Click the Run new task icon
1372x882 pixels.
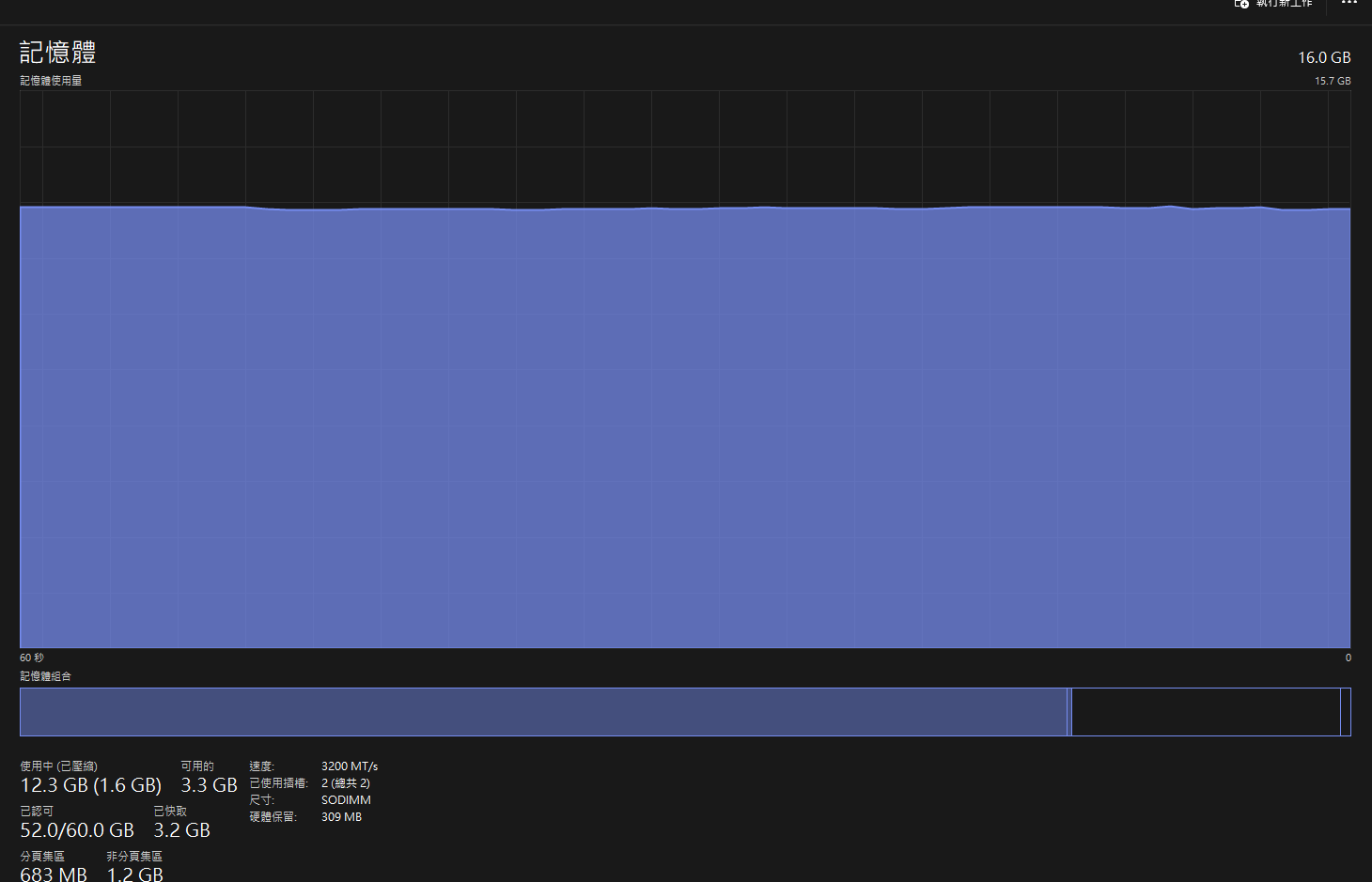[x=1241, y=4]
